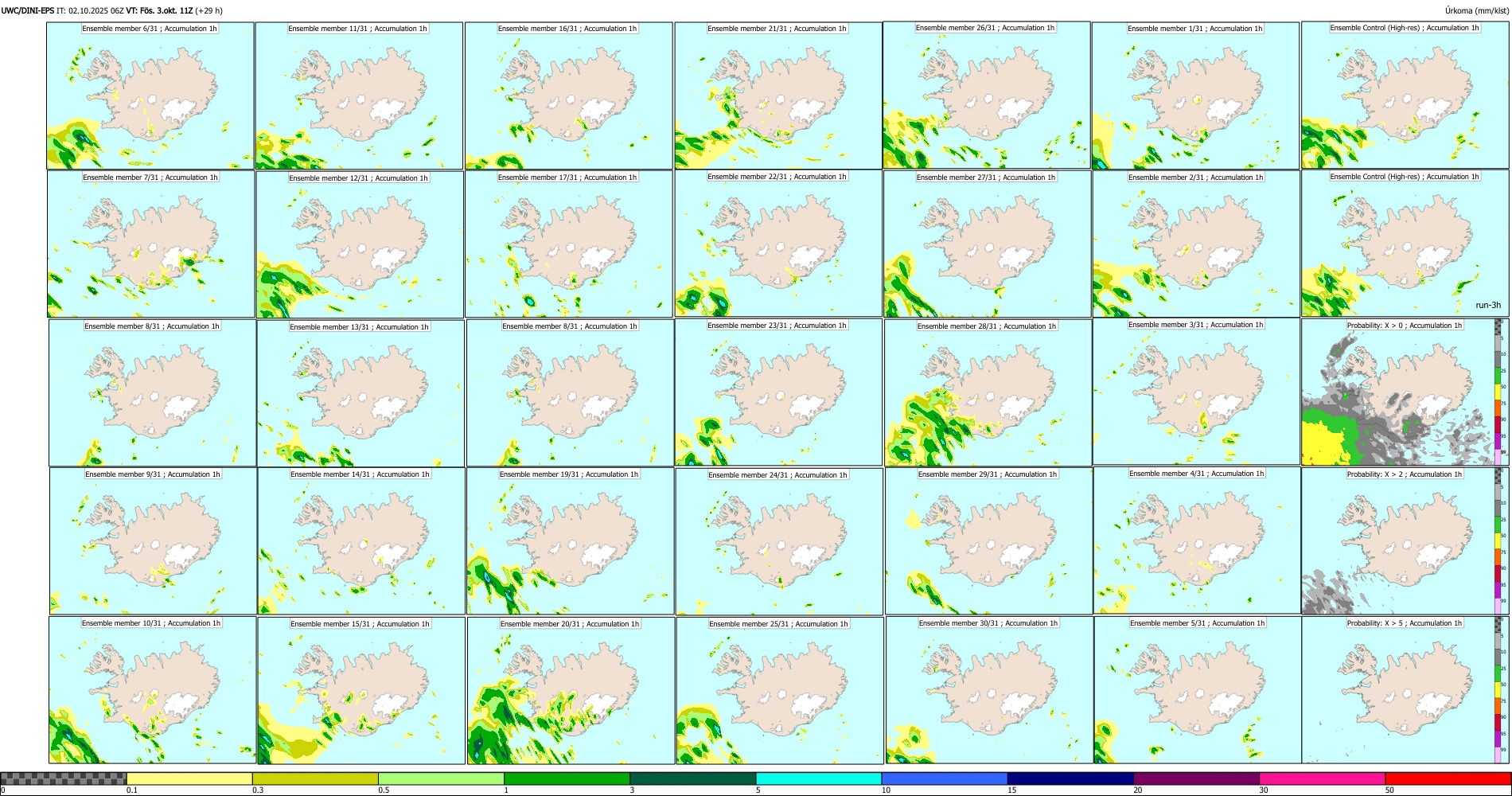
Task: Click the 'Ensemble member 10/31 ; Accumulation 1h' title
Action: point(151,623)
